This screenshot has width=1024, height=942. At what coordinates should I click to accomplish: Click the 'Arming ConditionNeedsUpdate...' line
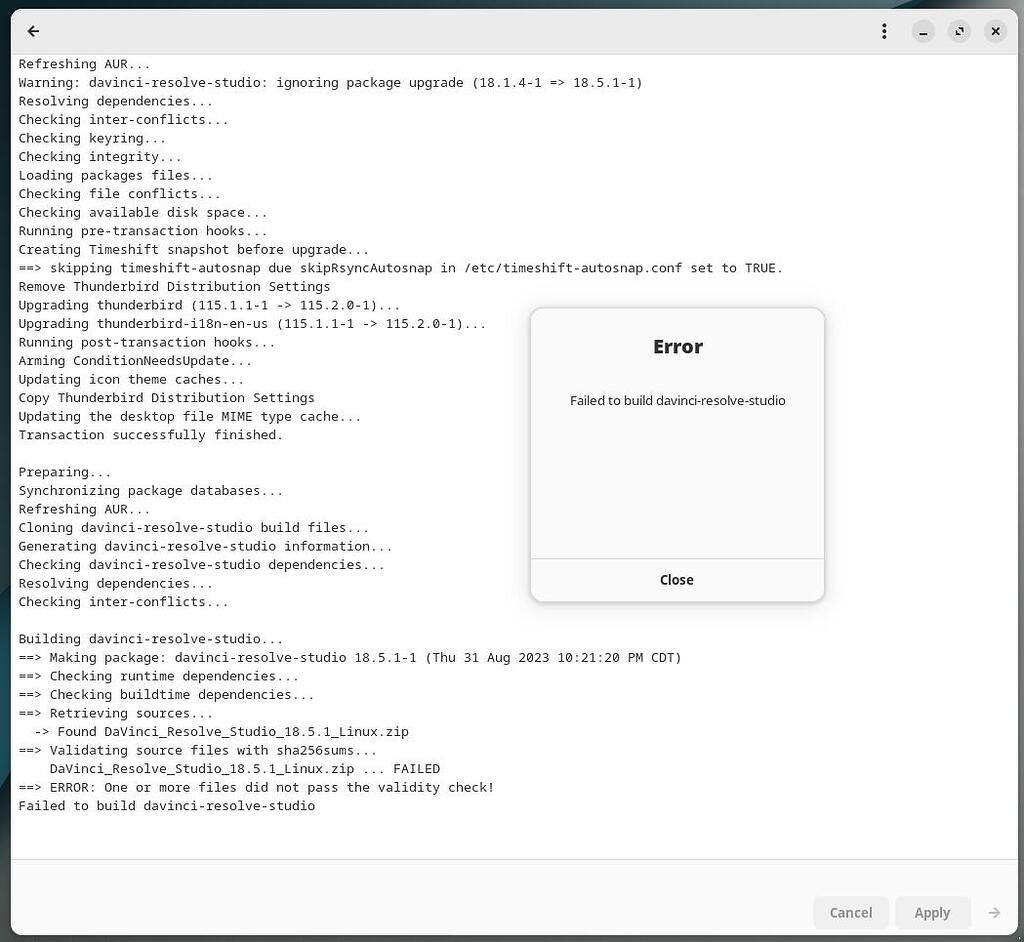click(135, 361)
